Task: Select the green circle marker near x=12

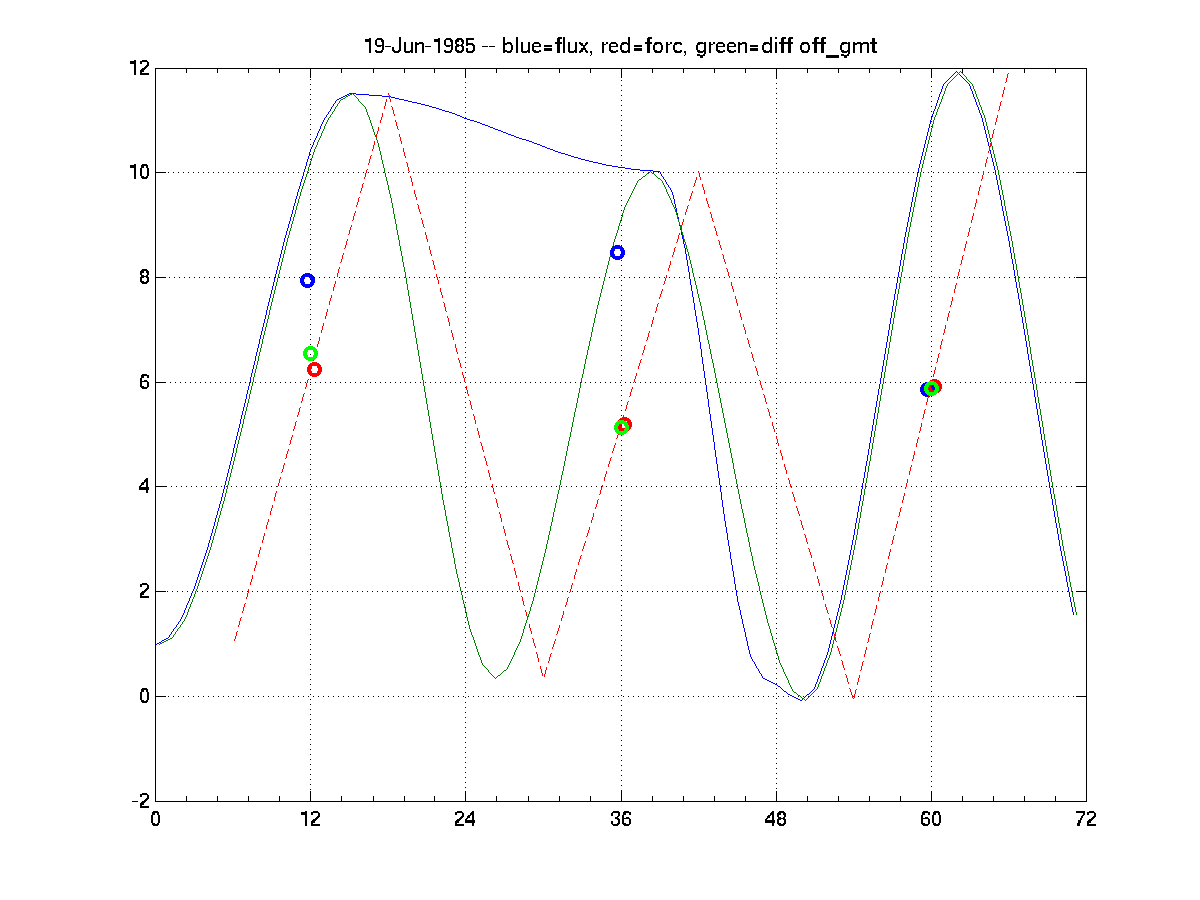Action: coord(310,354)
